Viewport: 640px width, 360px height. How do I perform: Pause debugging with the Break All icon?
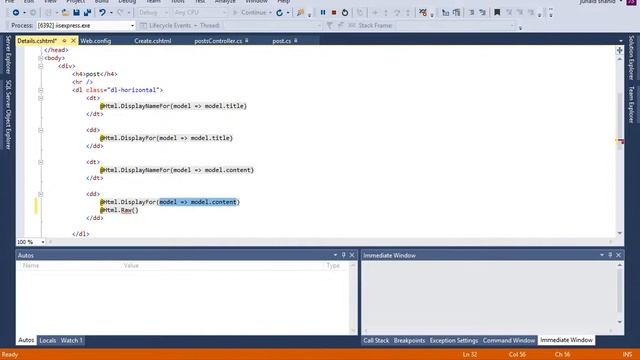323,13
